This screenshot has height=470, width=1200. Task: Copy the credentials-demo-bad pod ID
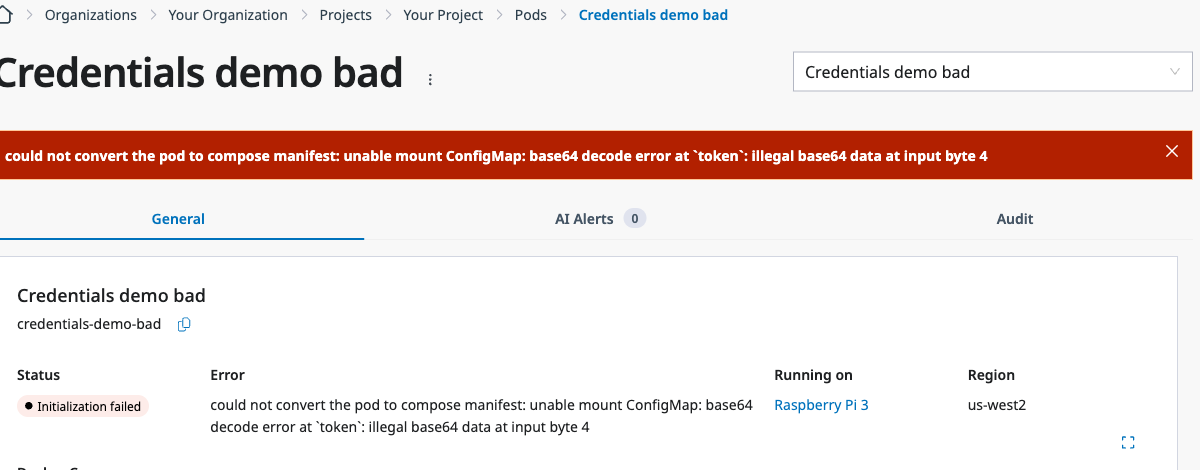184,324
